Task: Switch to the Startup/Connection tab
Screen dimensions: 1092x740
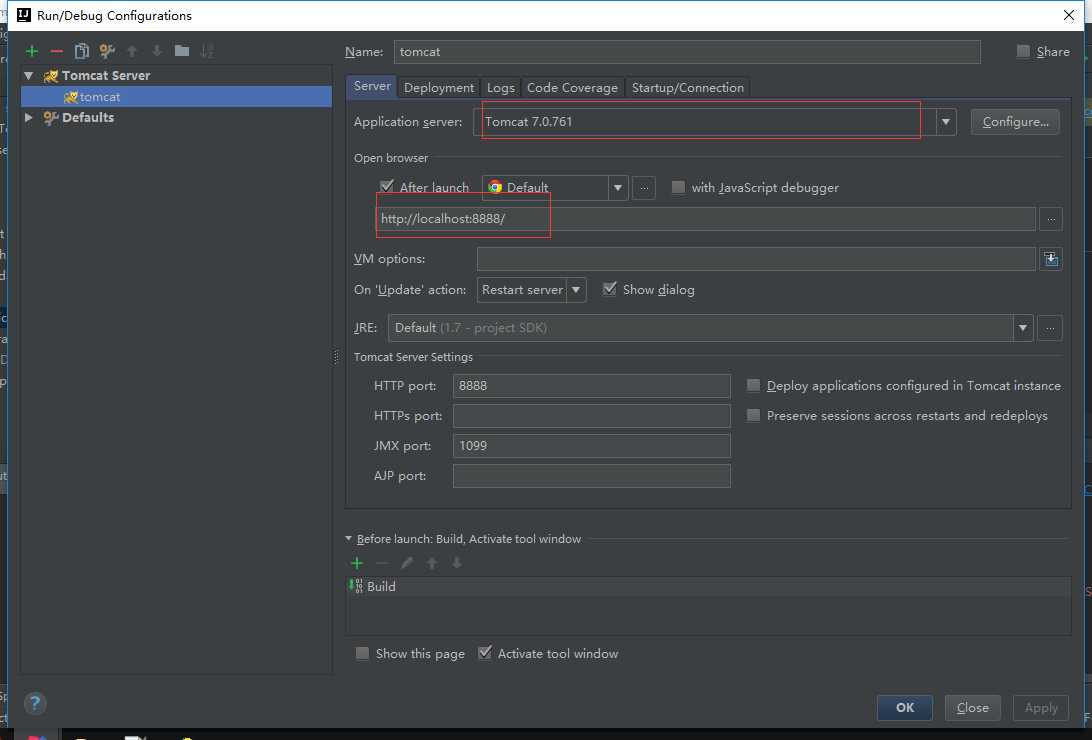Action: pyautogui.click(x=688, y=88)
